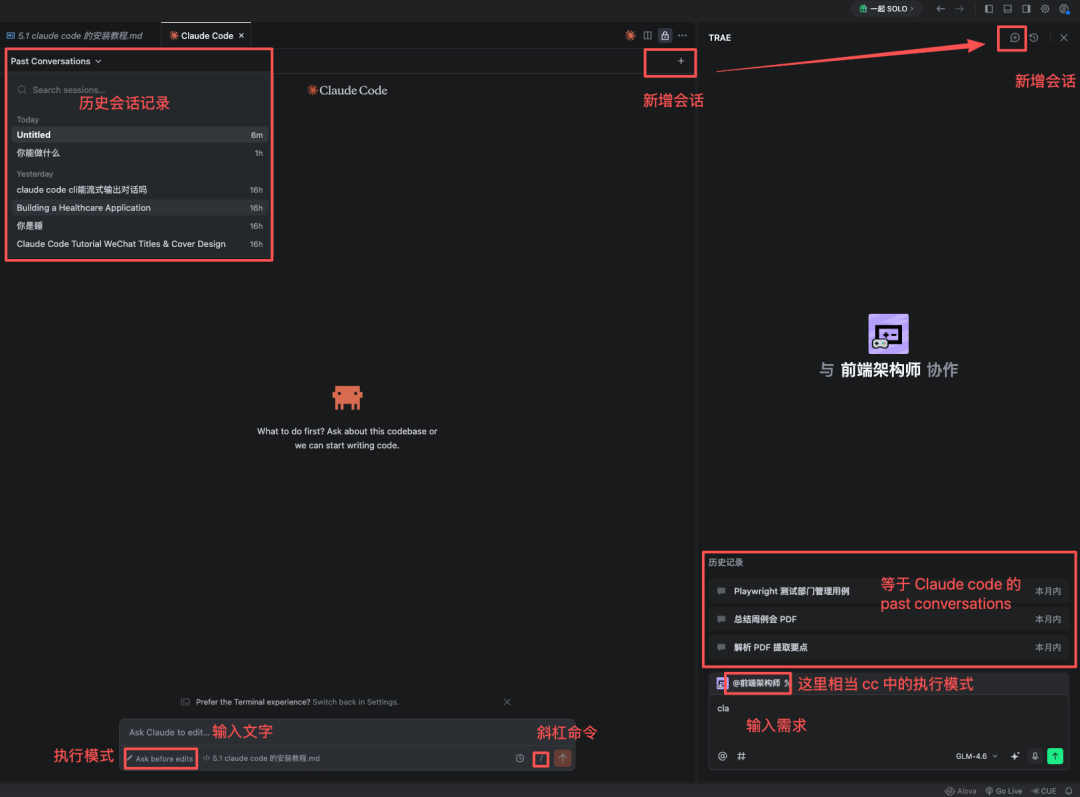Click the orange send arrow in Claude input
Screen dimensions: 1080x797
tap(563, 758)
